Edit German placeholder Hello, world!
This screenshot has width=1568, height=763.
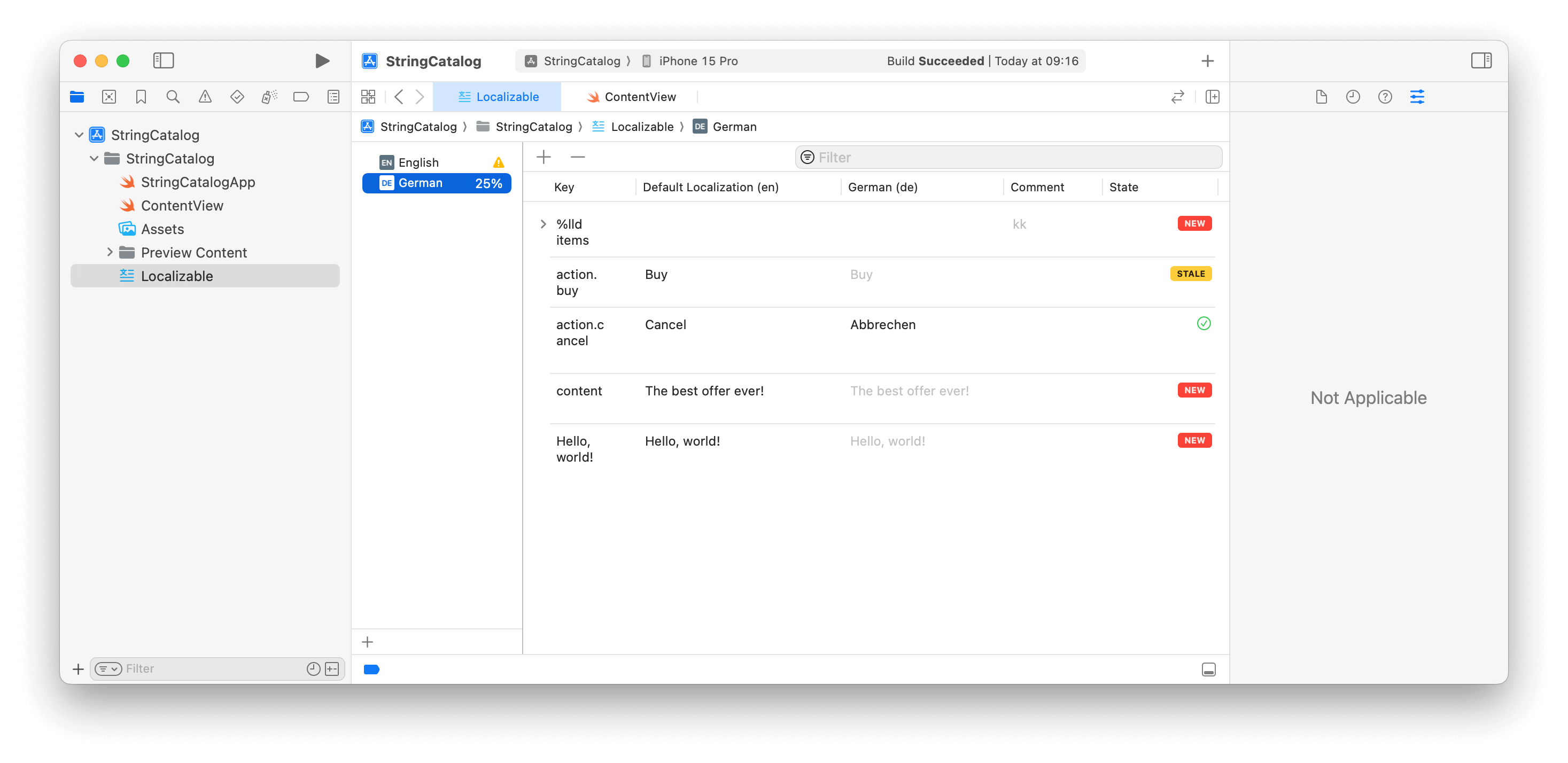pos(888,441)
